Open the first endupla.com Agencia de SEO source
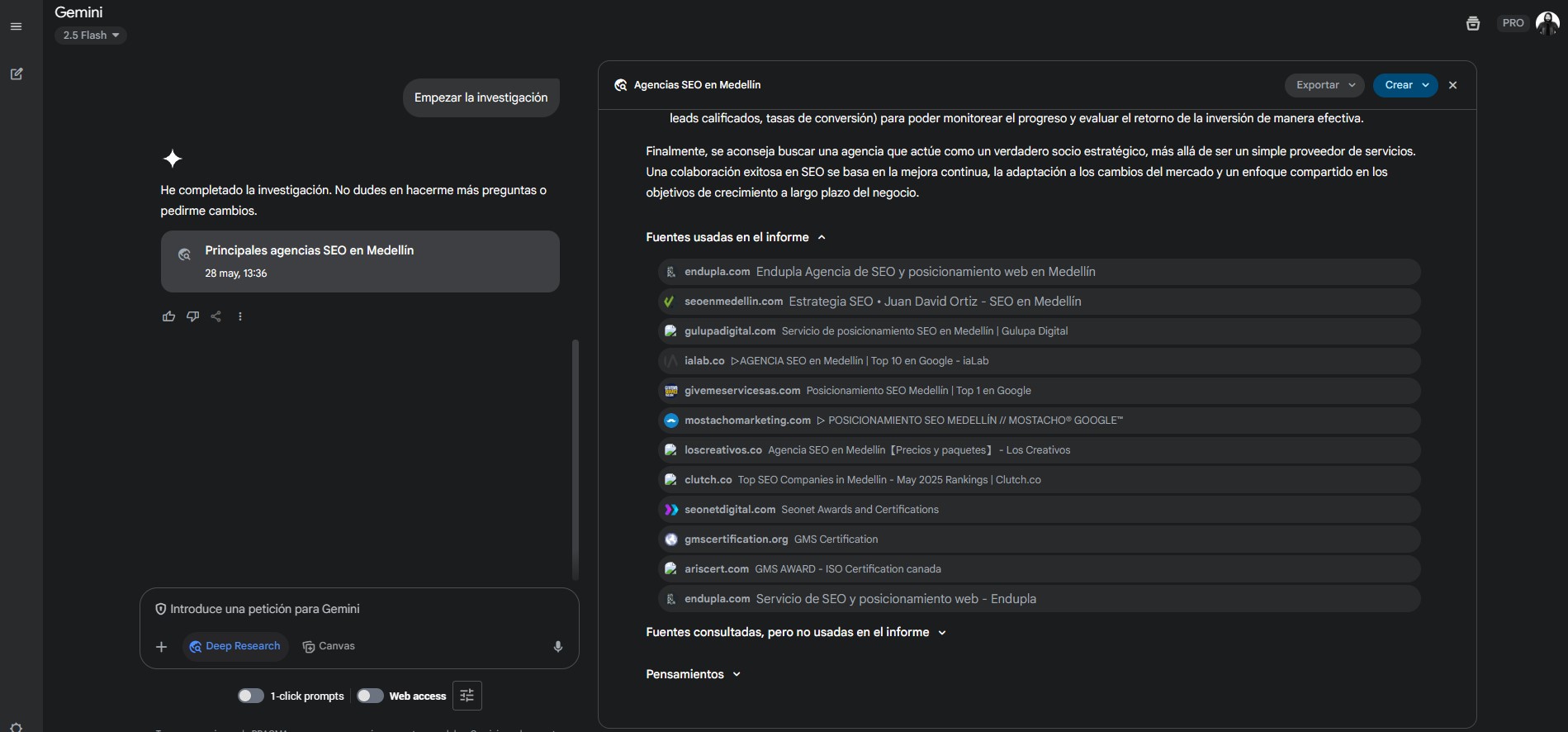The width and height of the screenshot is (1568, 732). (x=1039, y=272)
